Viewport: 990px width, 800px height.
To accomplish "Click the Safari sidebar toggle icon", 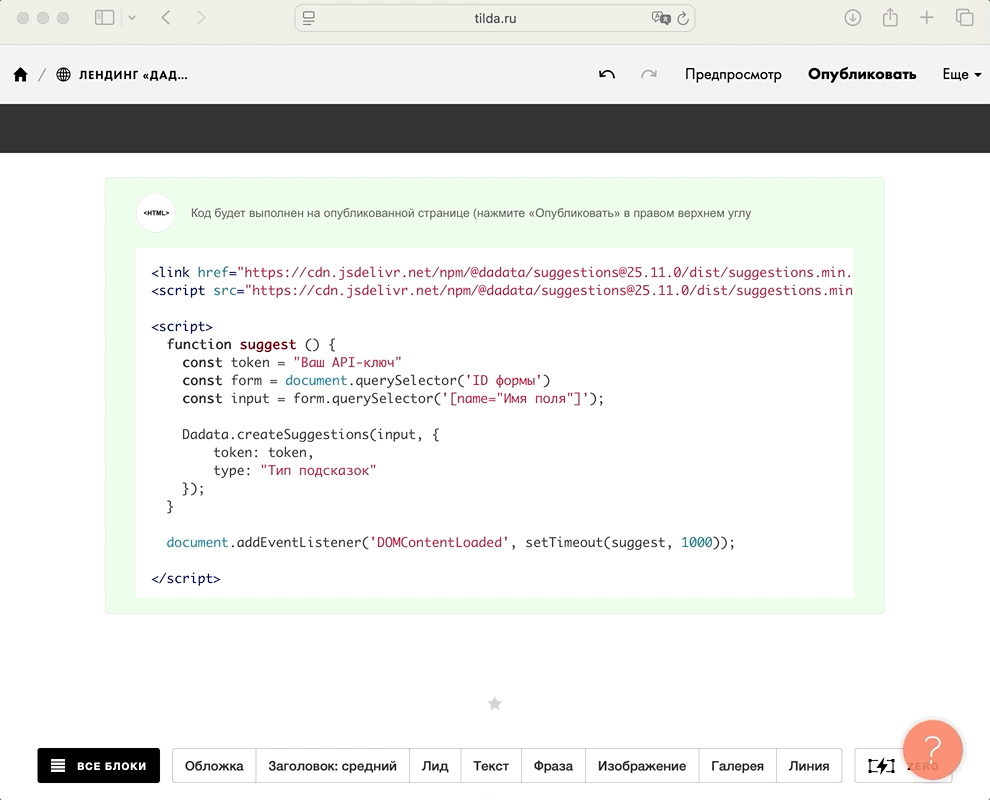I will tap(104, 18).
